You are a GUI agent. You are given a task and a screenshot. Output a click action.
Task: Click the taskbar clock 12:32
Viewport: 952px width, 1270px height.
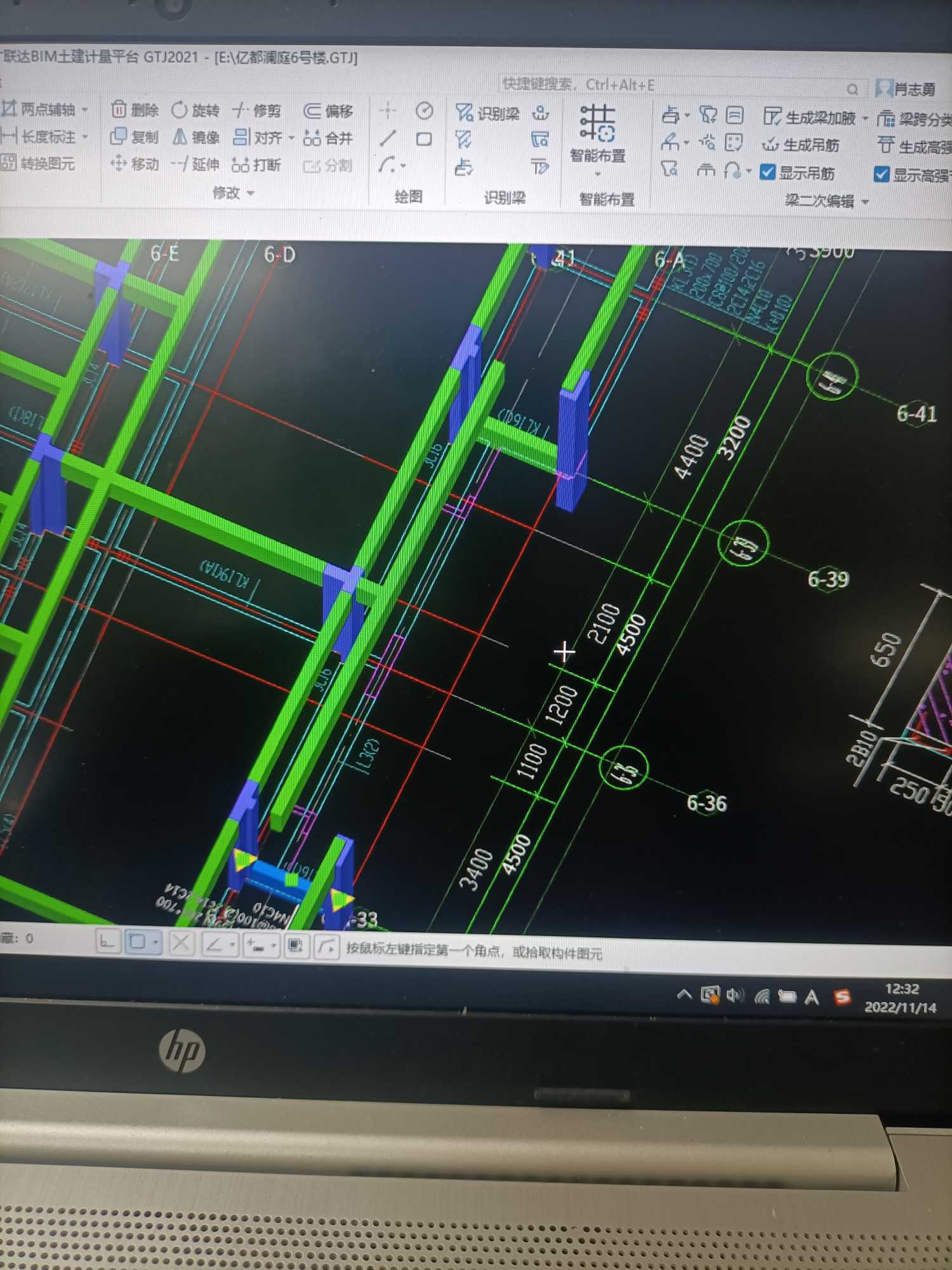[x=901, y=989]
